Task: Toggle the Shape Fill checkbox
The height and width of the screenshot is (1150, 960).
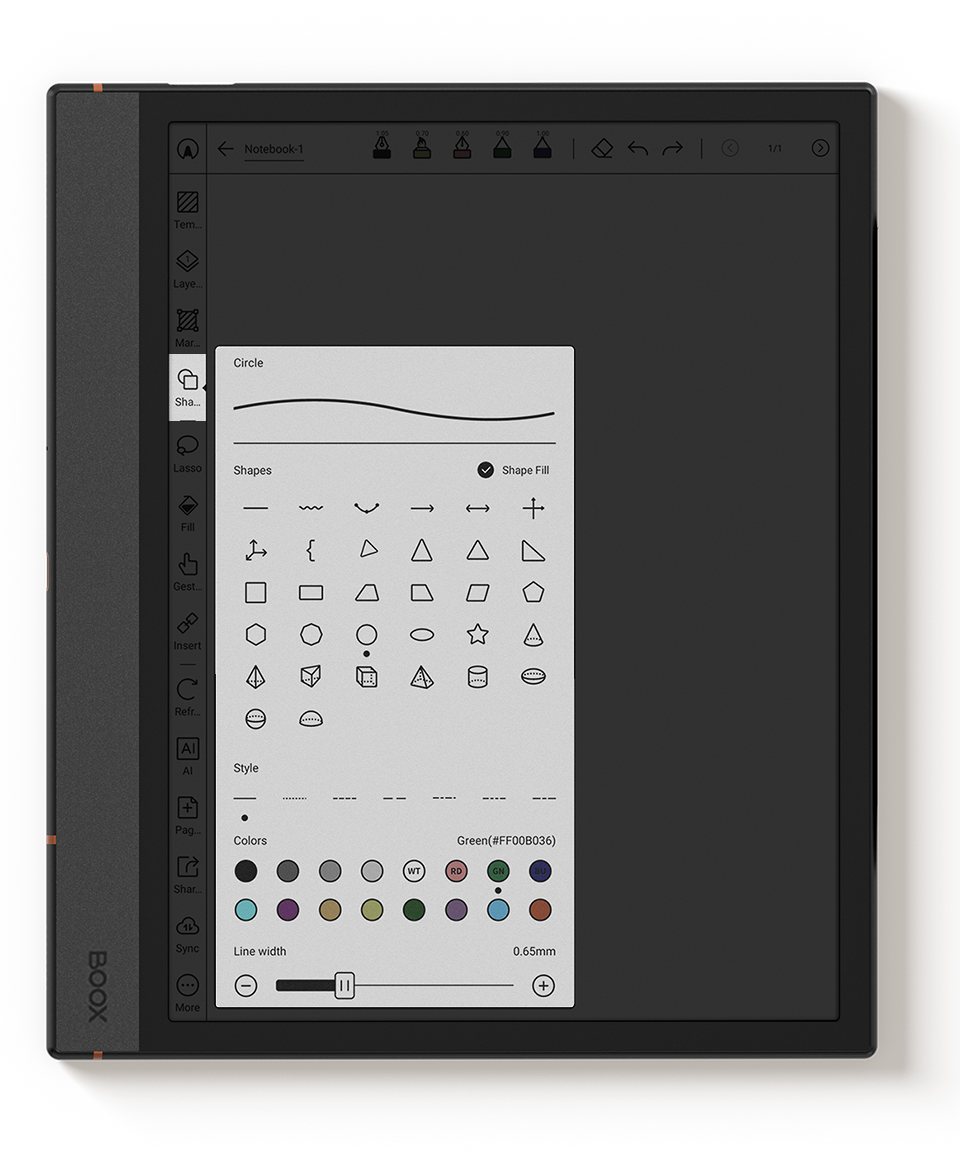Action: (486, 470)
